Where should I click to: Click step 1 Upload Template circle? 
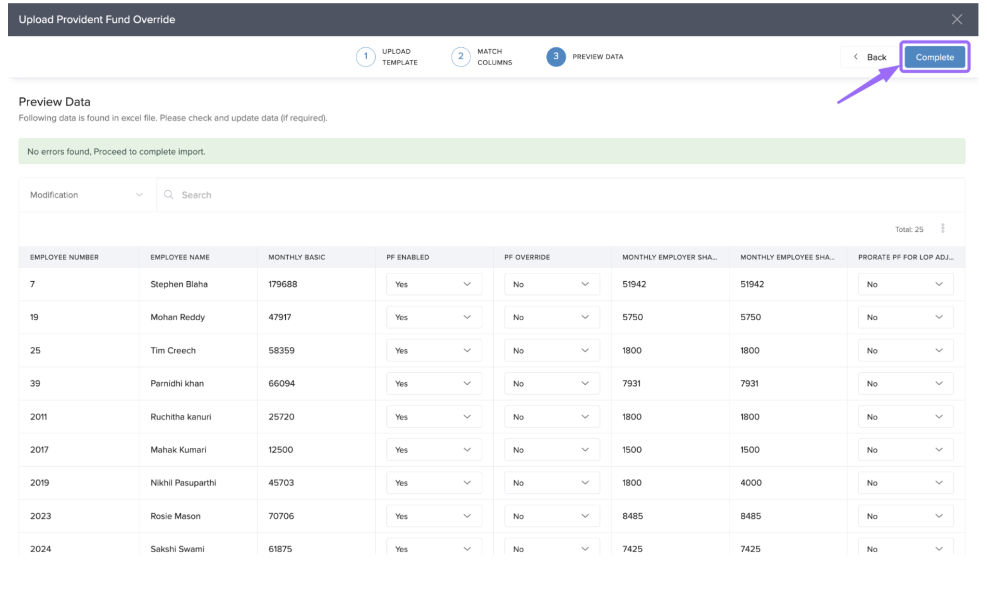pos(366,57)
